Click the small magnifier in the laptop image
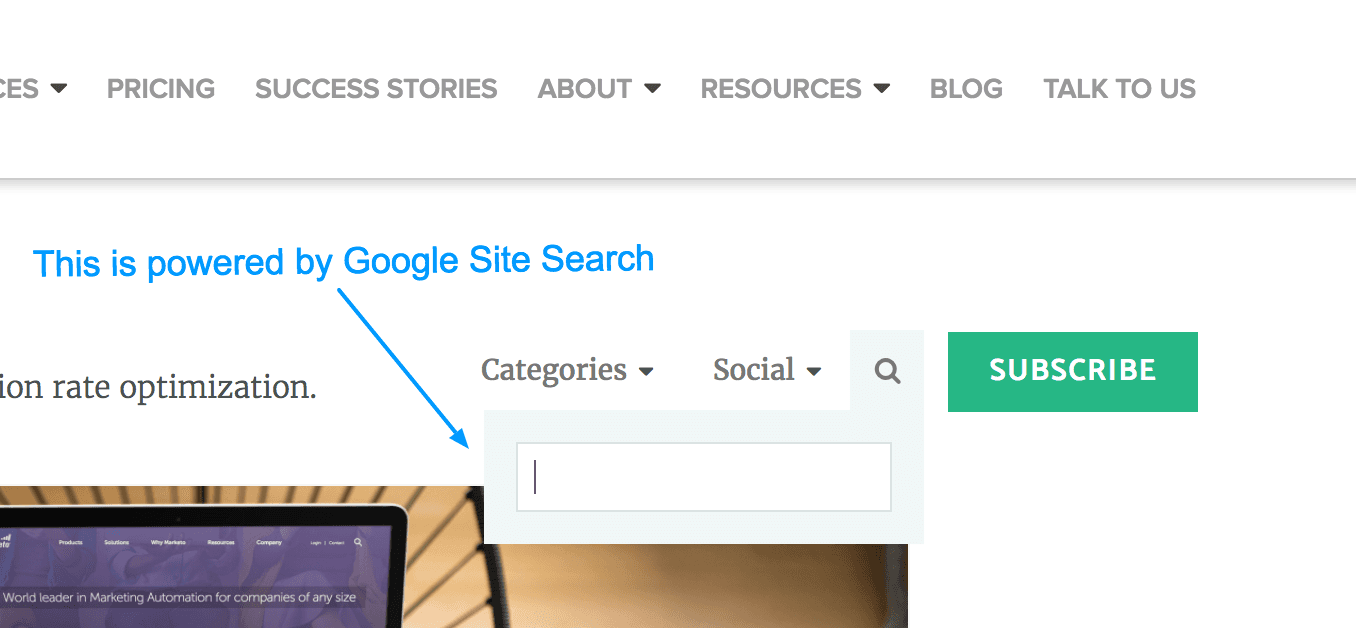 pyautogui.click(x=359, y=543)
